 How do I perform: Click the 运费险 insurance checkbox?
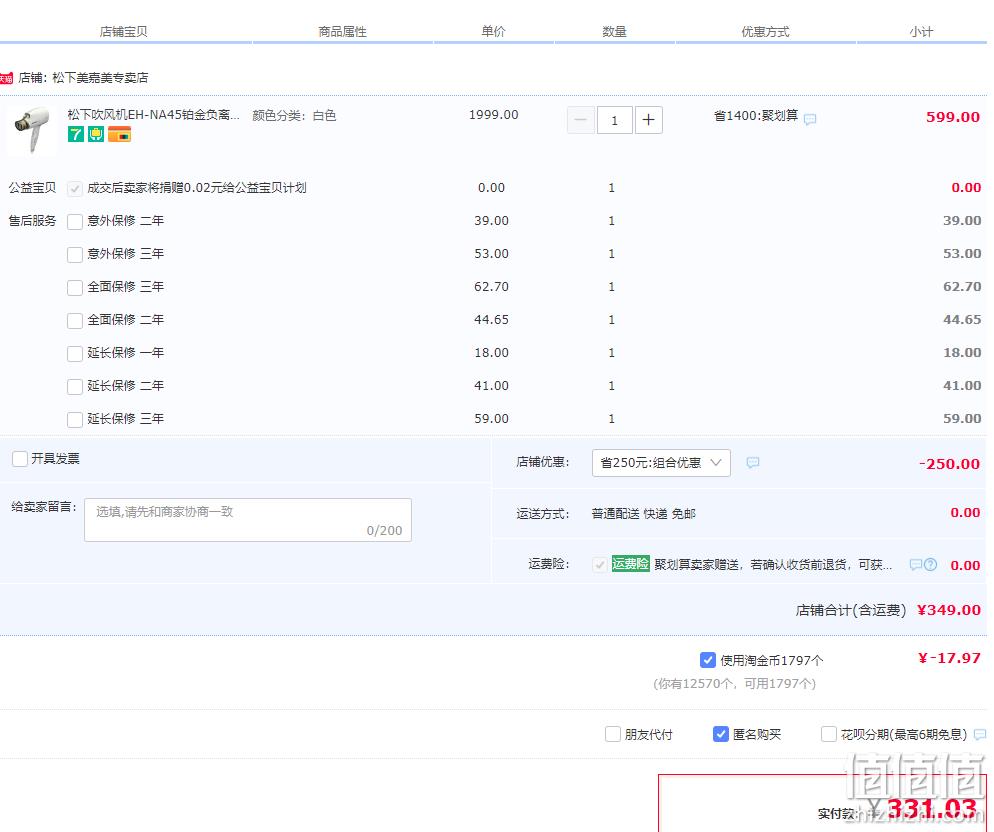click(599, 564)
